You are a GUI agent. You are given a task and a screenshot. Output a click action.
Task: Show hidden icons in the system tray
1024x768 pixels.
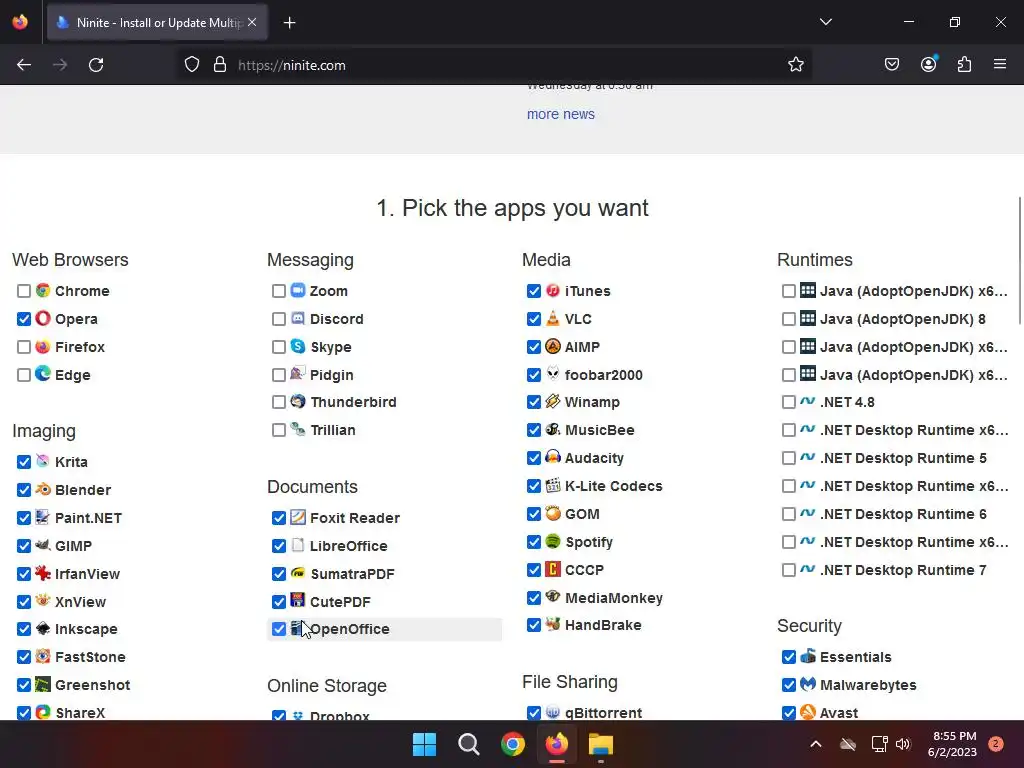coord(816,744)
